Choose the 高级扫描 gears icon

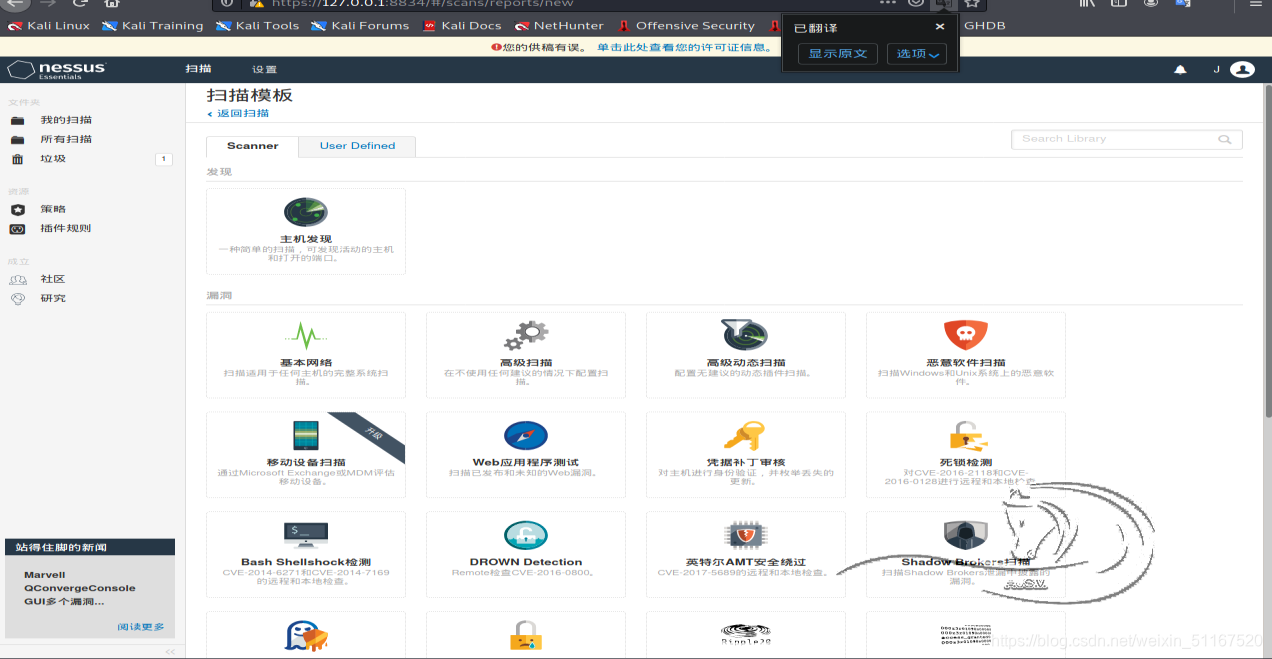coord(525,336)
